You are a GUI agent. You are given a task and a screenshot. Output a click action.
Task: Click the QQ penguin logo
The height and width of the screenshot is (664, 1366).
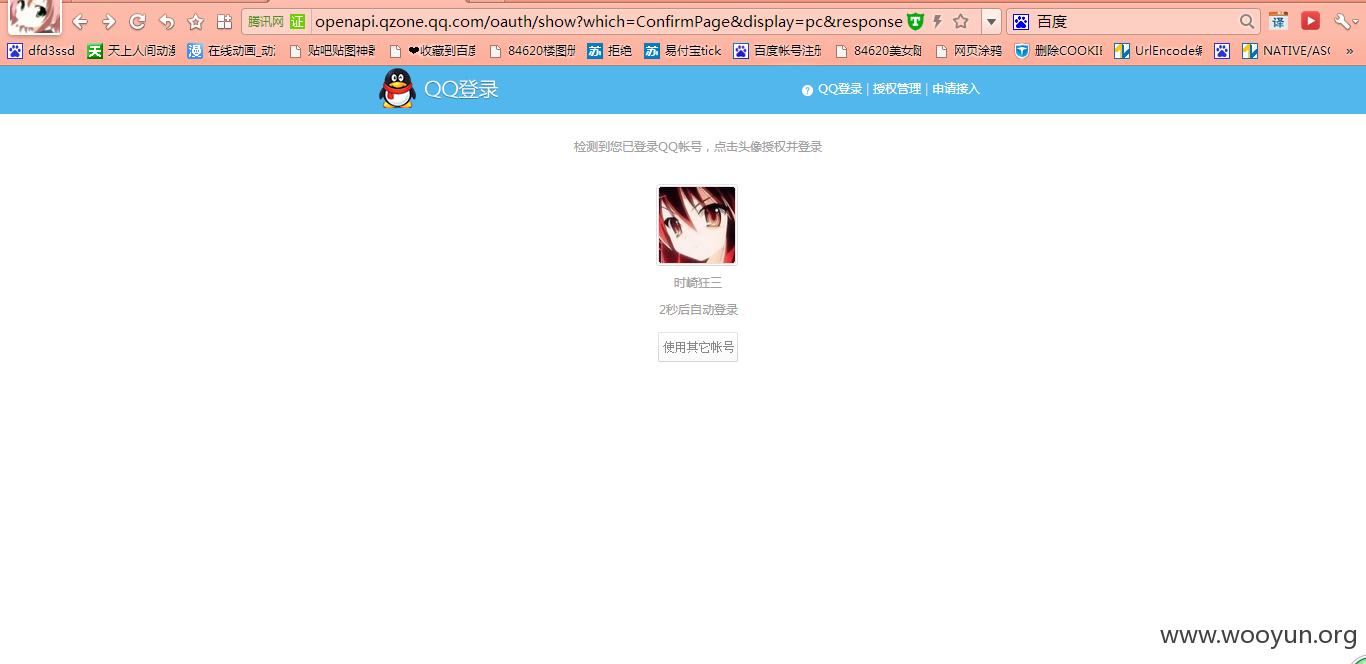point(397,88)
